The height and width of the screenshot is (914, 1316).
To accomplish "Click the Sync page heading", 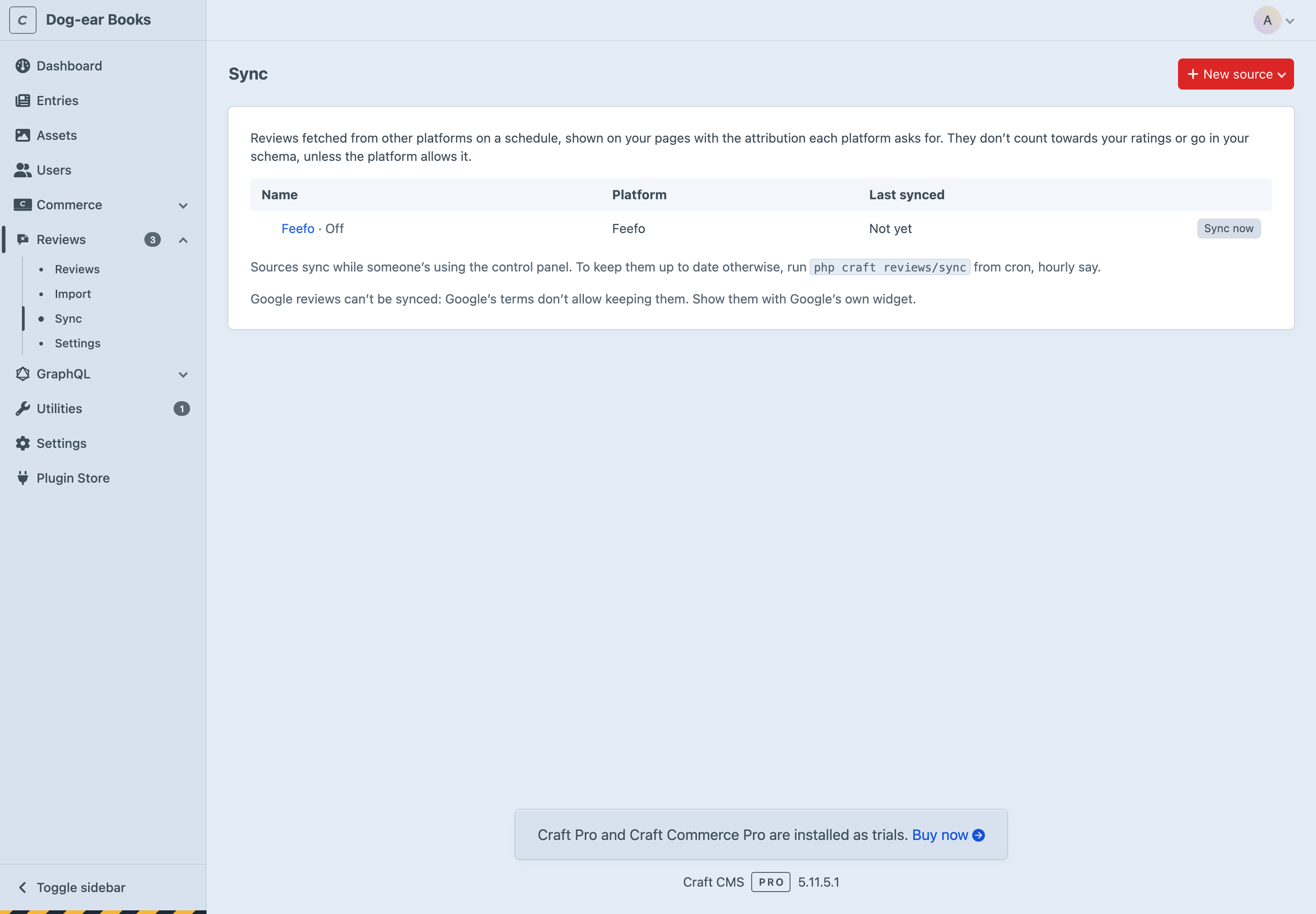I will [248, 74].
